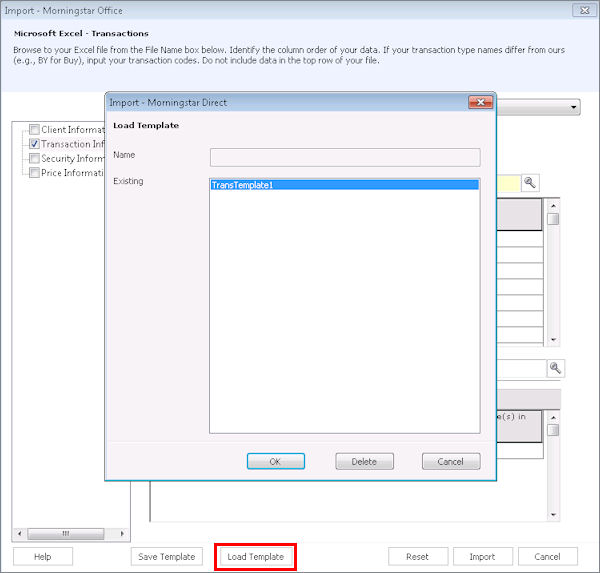This screenshot has height=573, width=600.
Task: Open the dropdown at top right
Action: coord(574,107)
